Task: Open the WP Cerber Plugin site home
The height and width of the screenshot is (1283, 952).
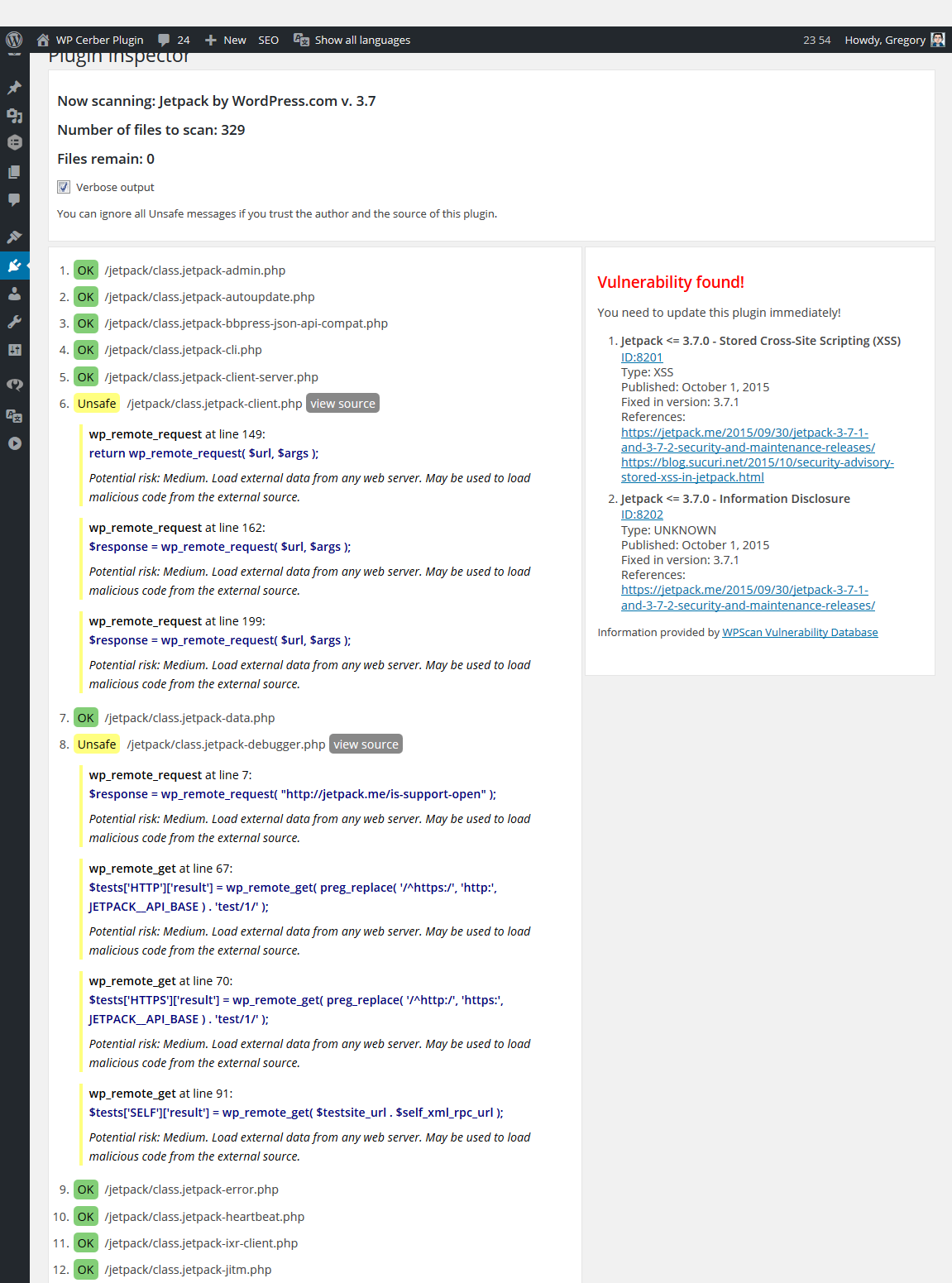Action: (x=90, y=40)
